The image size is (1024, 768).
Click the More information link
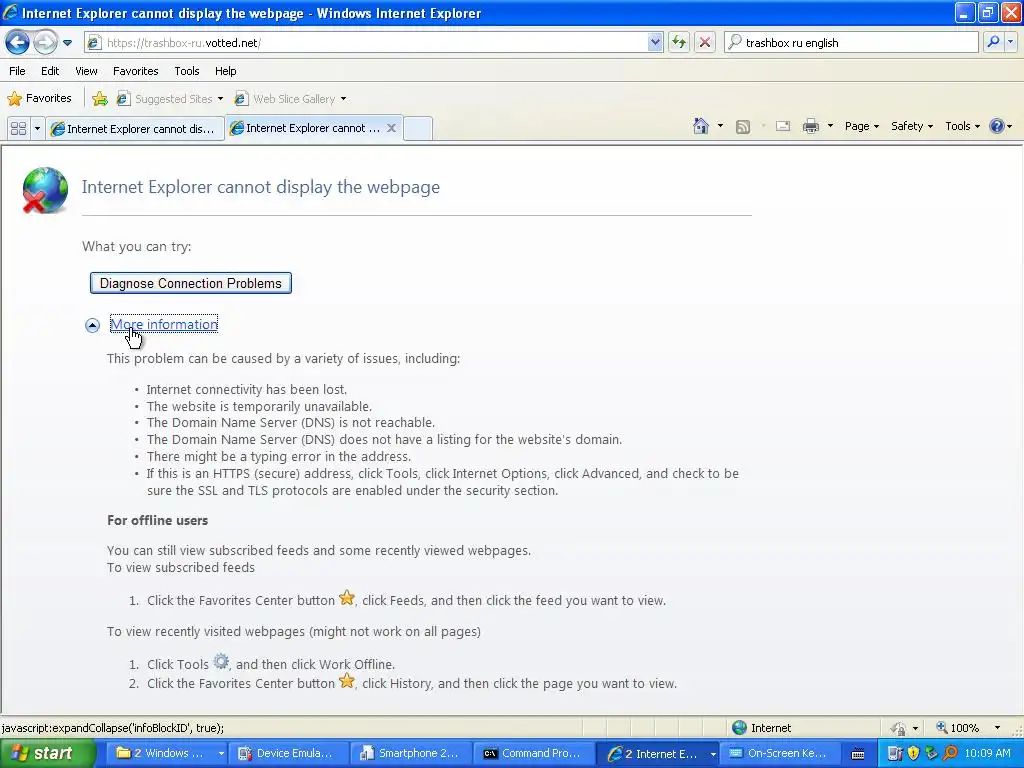tap(164, 325)
